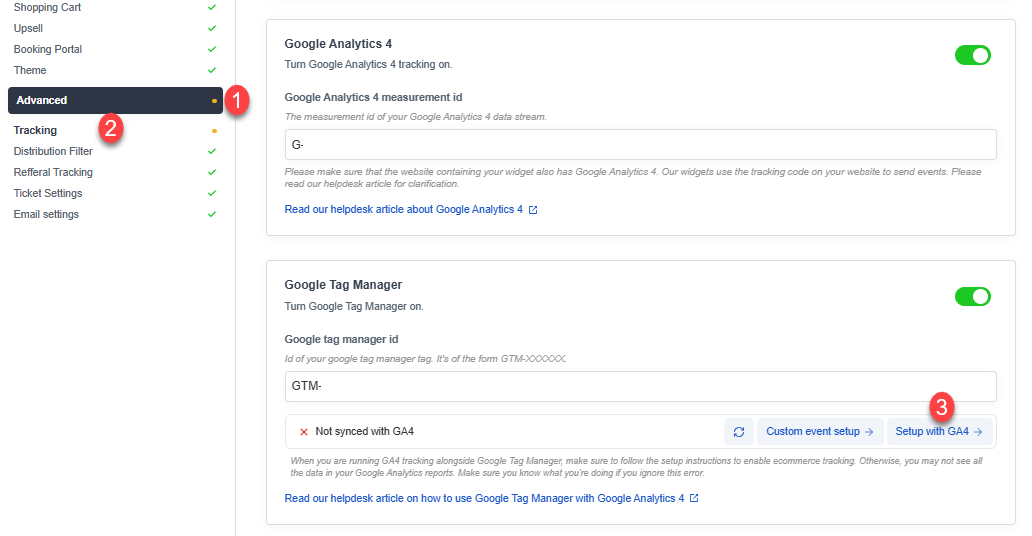Screen dimensions: 1032x536
Task: Click the GA4 measurement id field
Action: pyautogui.click(x=640, y=145)
